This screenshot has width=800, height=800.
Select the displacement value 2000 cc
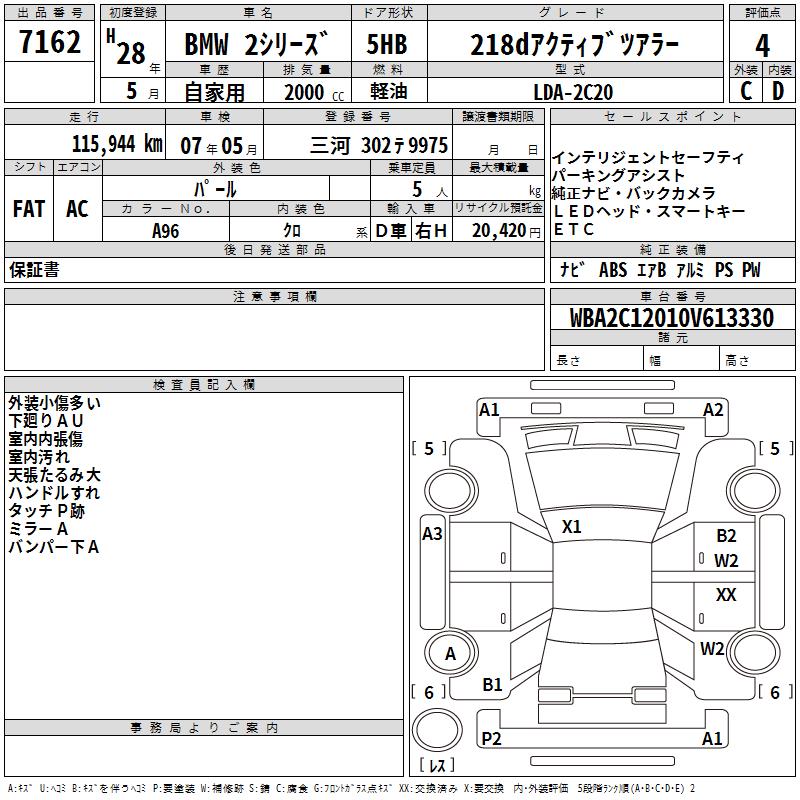[x=314, y=92]
